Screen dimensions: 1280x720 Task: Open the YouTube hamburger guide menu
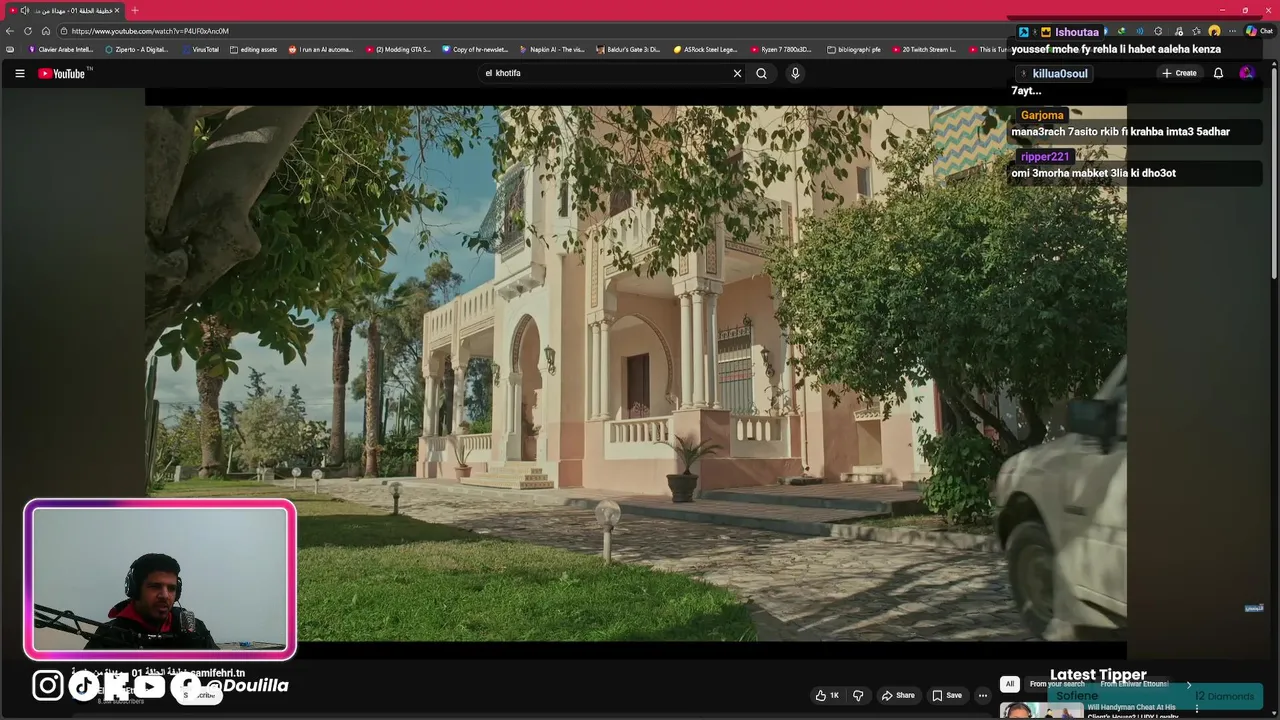tap(19, 73)
